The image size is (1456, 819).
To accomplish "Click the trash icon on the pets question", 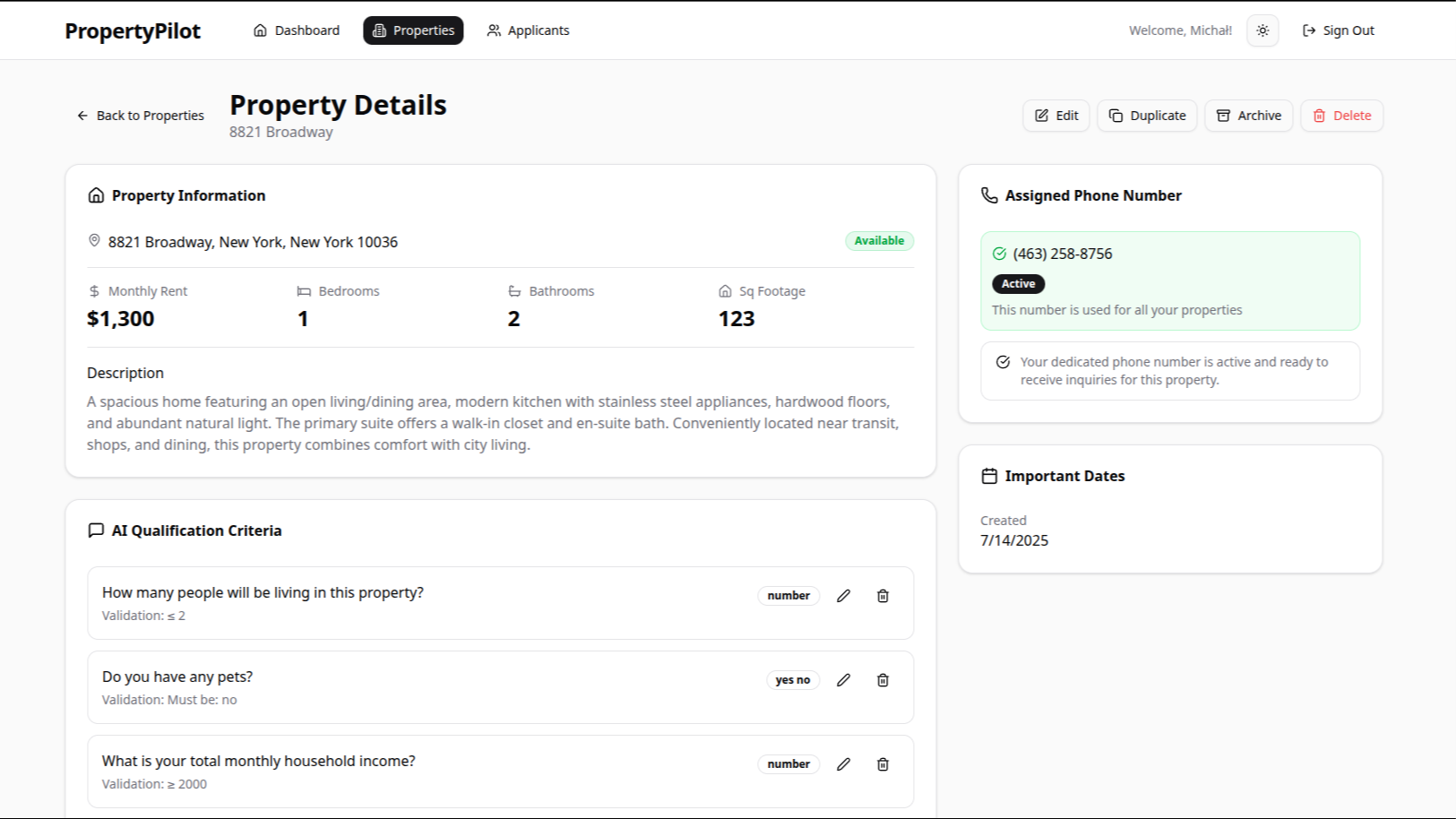I will [x=883, y=680].
